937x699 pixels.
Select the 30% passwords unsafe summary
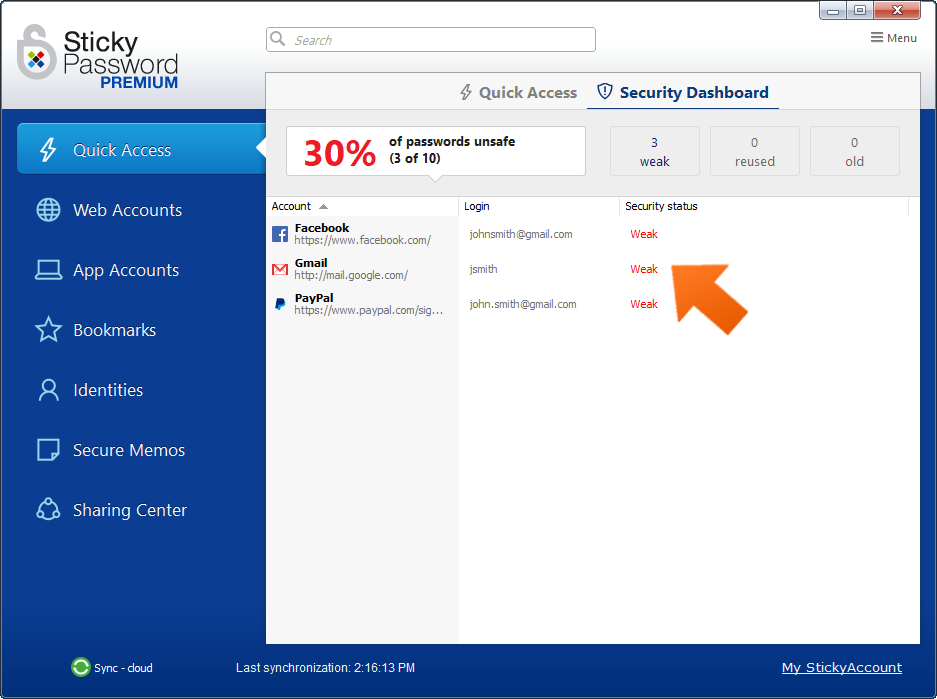[x=436, y=151]
